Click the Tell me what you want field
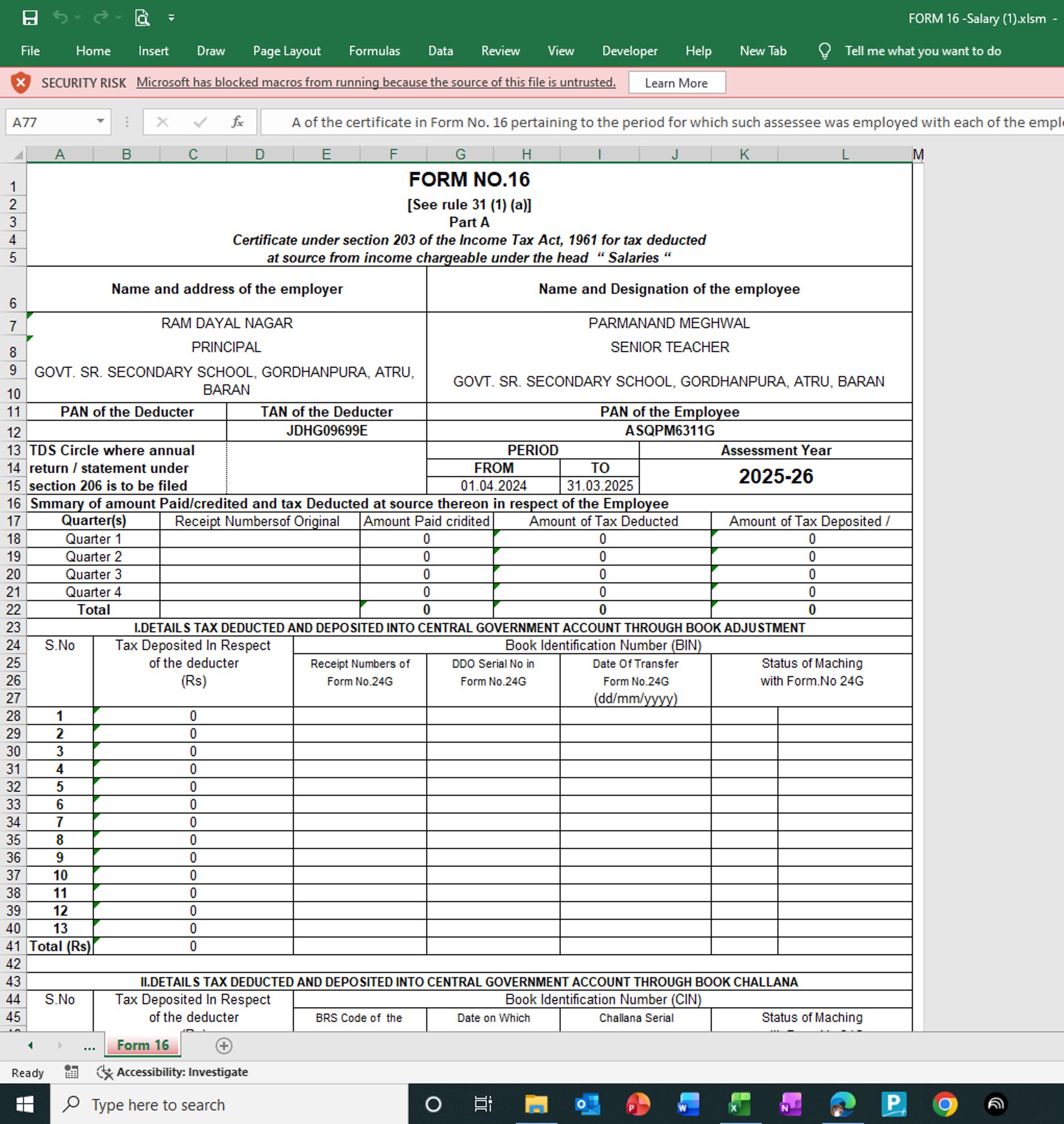 (922, 51)
